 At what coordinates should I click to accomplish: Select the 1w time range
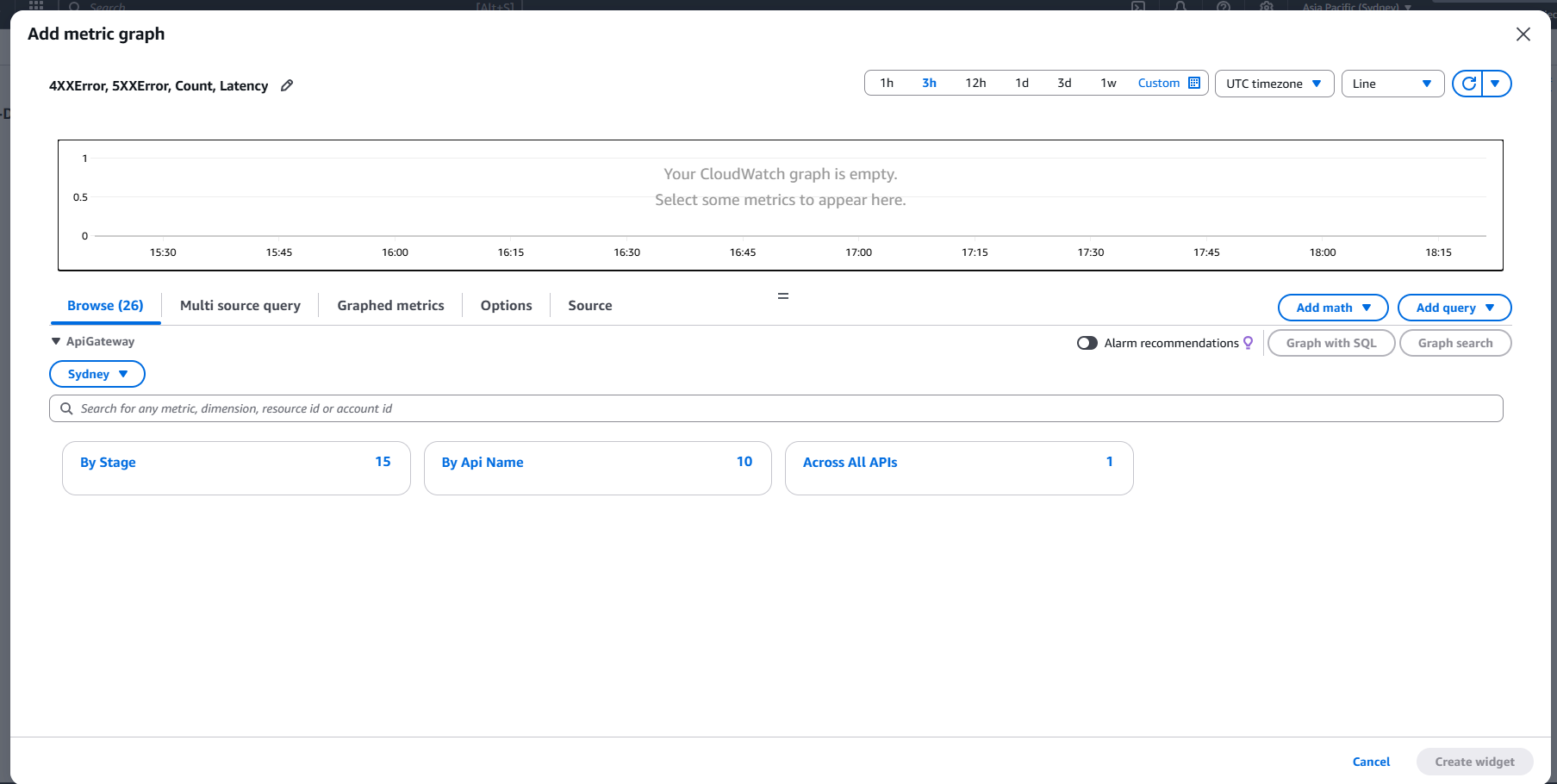click(x=1108, y=83)
